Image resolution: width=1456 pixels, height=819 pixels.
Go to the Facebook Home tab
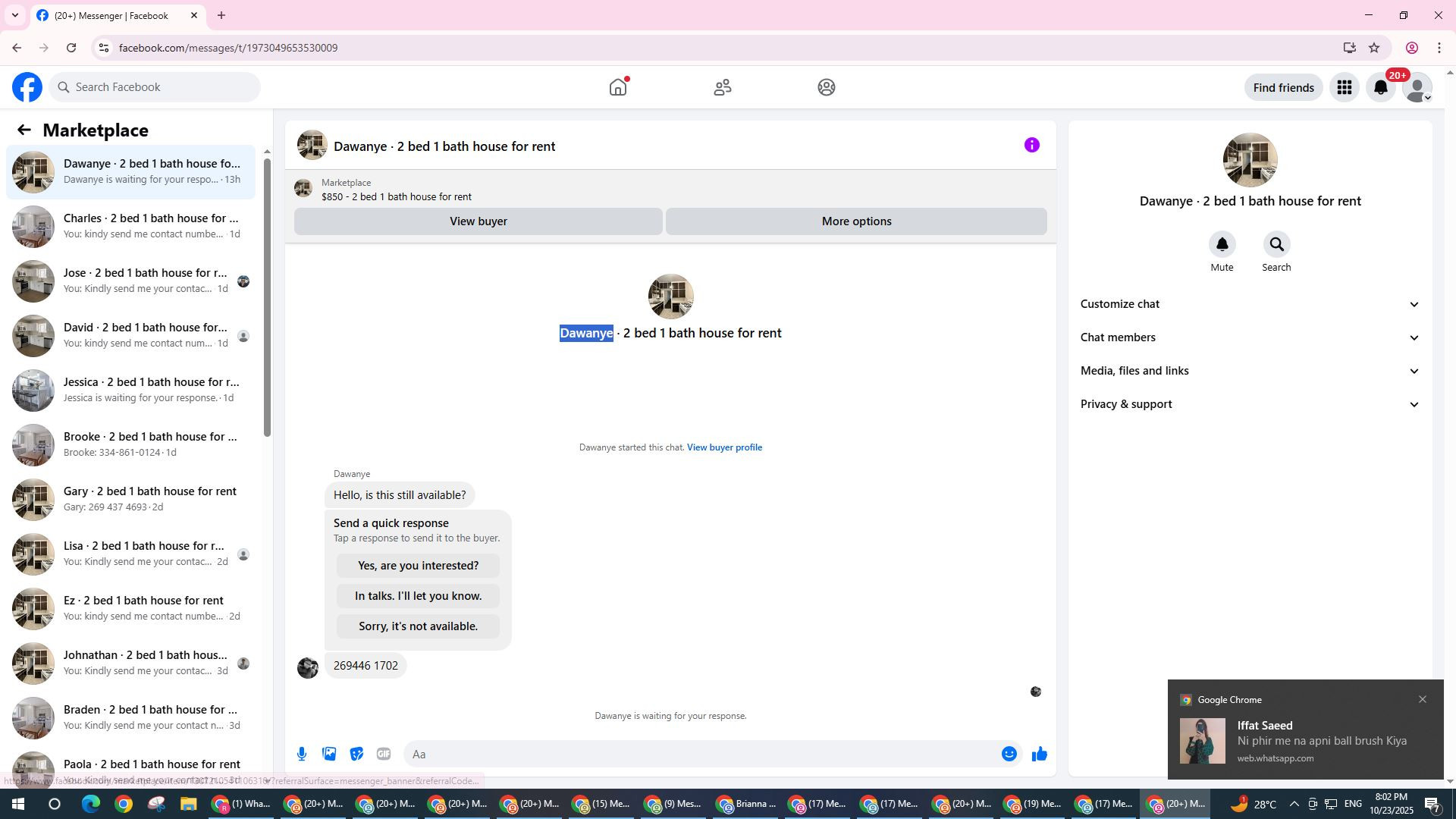point(618,87)
